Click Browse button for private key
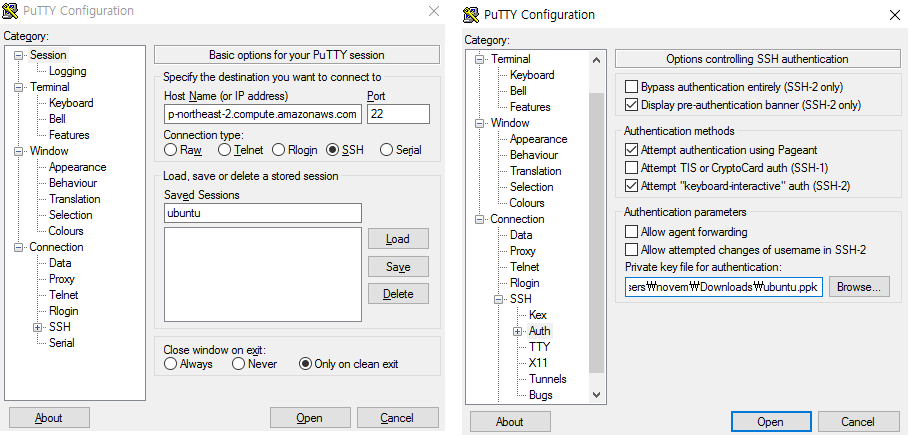This screenshot has width=909, height=435. tap(859, 287)
